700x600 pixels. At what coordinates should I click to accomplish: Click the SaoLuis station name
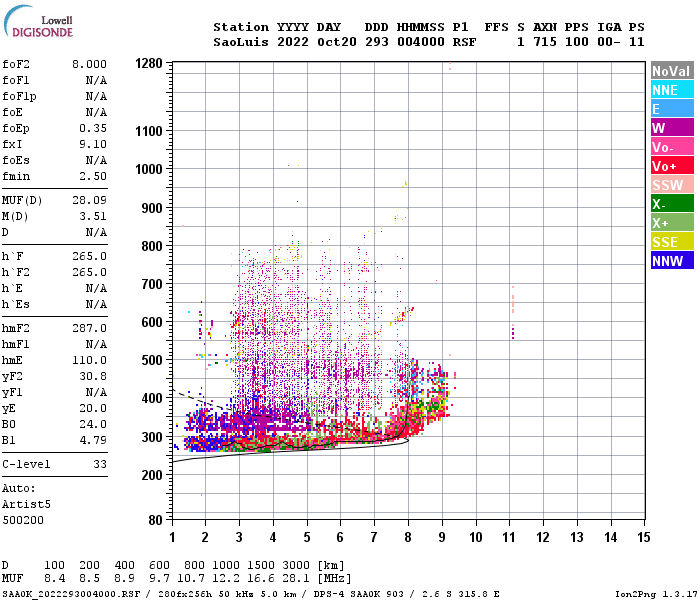(241, 42)
